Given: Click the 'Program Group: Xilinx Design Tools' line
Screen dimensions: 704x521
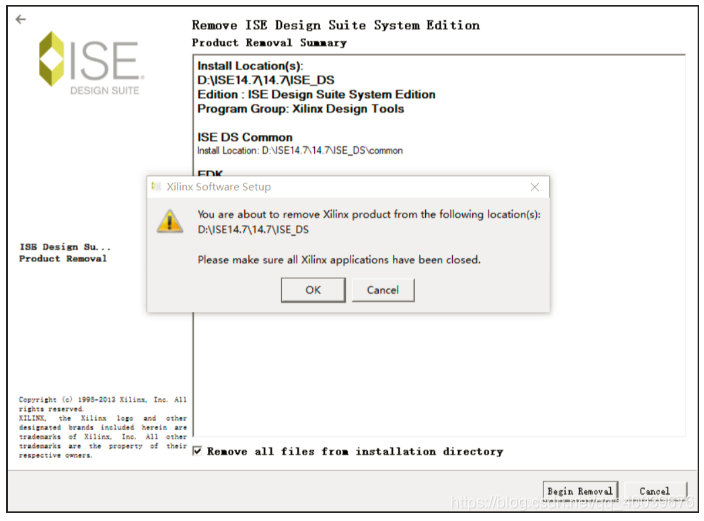Looking at the screenshot, I should pos(301,109).
